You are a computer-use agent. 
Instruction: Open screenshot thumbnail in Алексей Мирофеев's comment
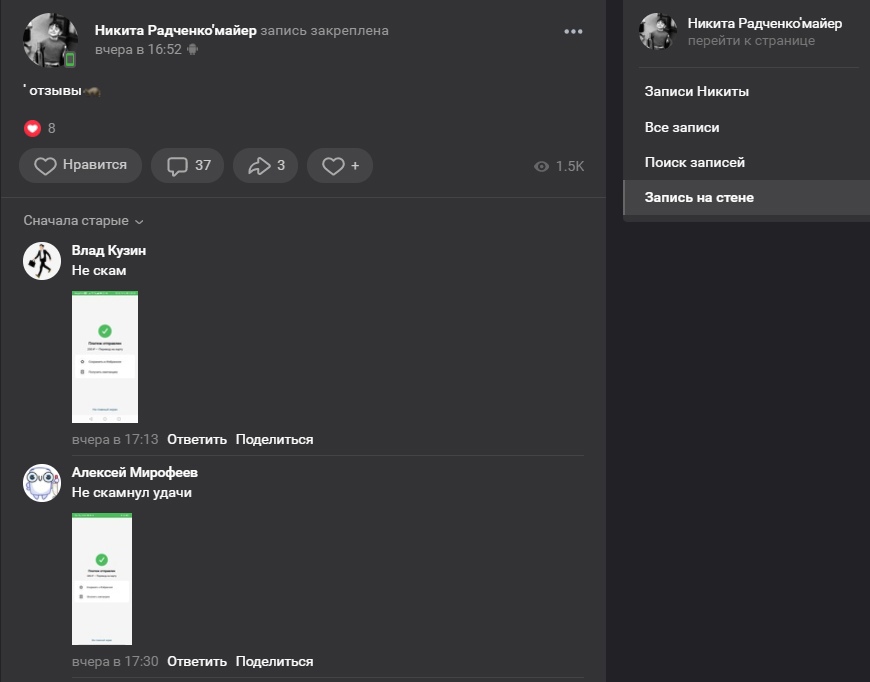coord(102,578)
